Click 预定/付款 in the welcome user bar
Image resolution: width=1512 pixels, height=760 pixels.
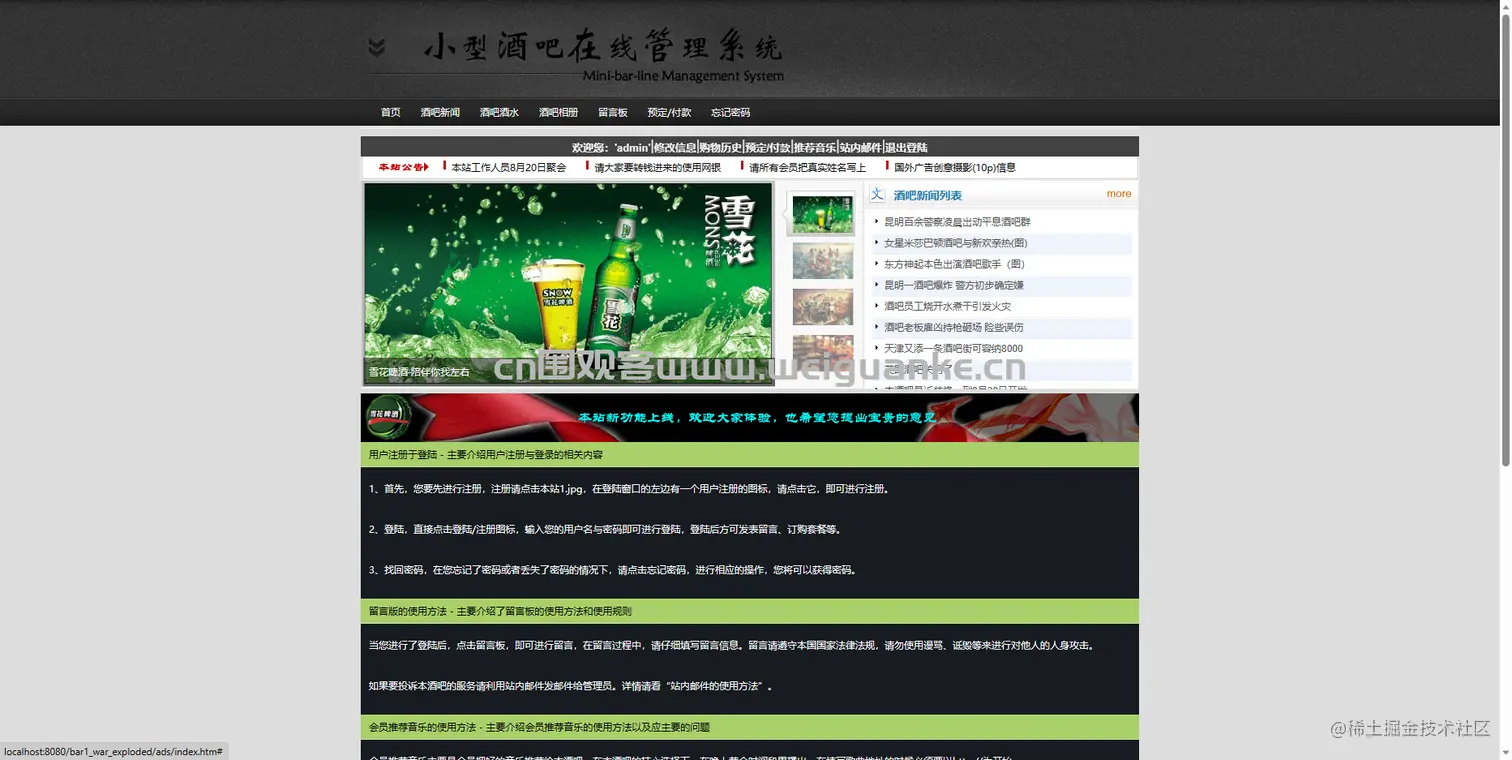pos(768,148)
